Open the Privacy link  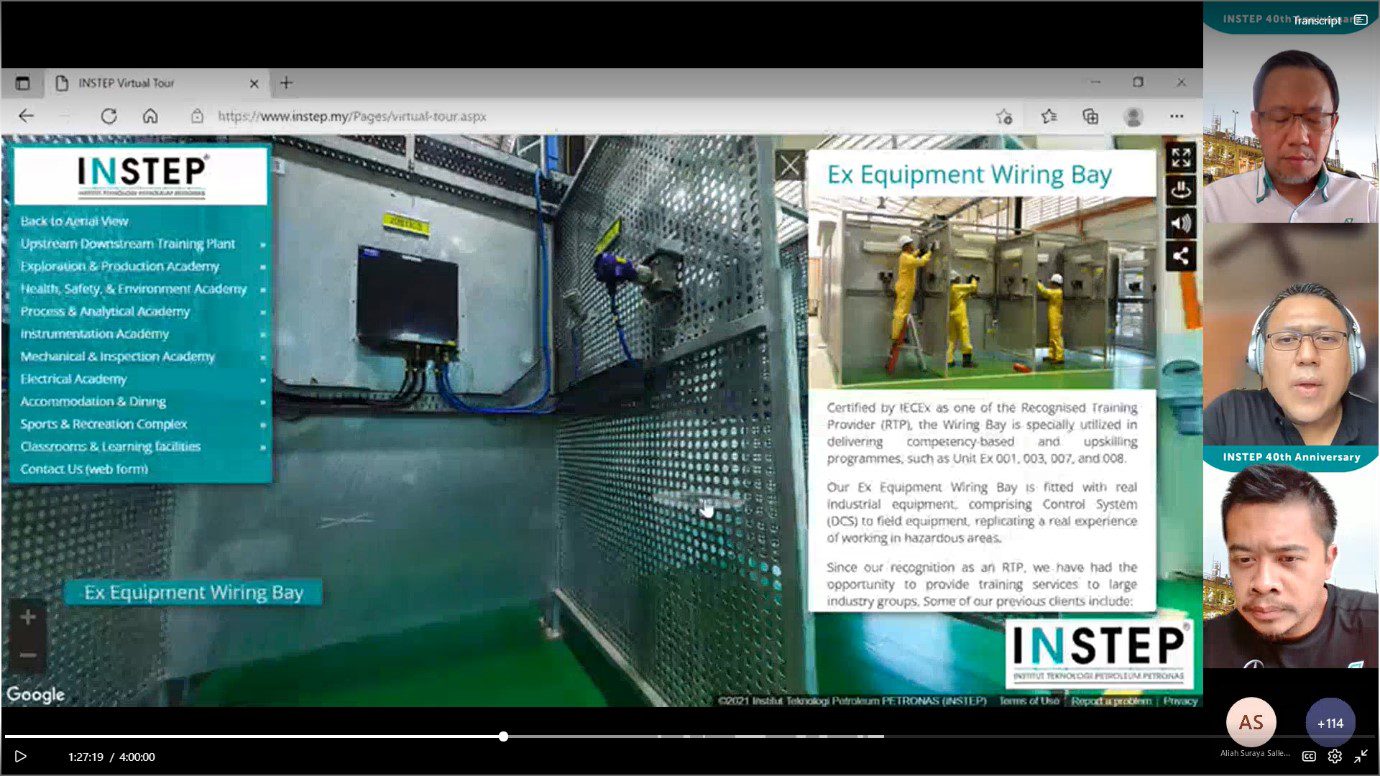1180,701
